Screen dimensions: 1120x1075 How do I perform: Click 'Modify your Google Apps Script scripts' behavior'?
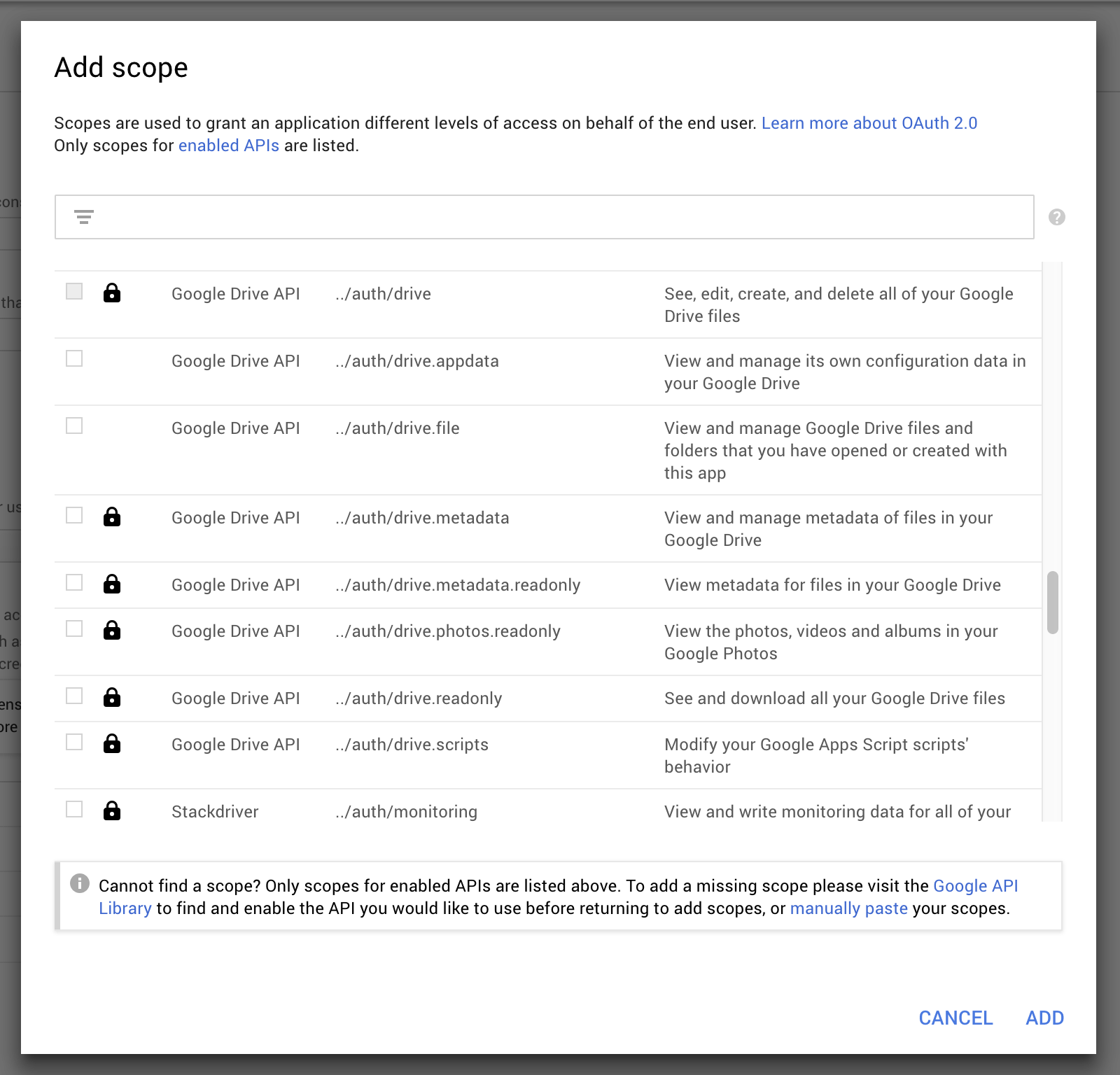816,756
